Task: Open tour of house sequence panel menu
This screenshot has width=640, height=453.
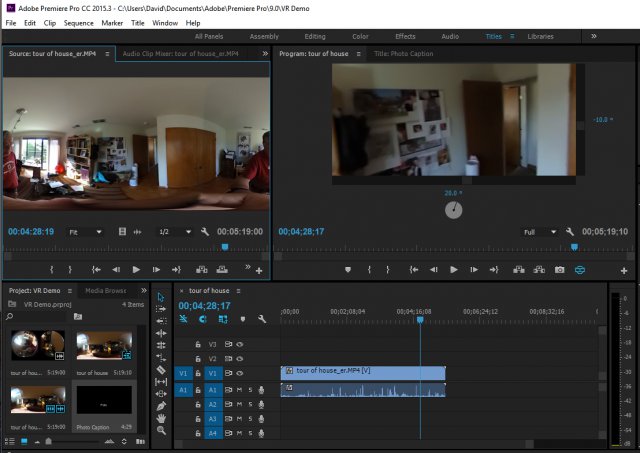Action: 238,291
